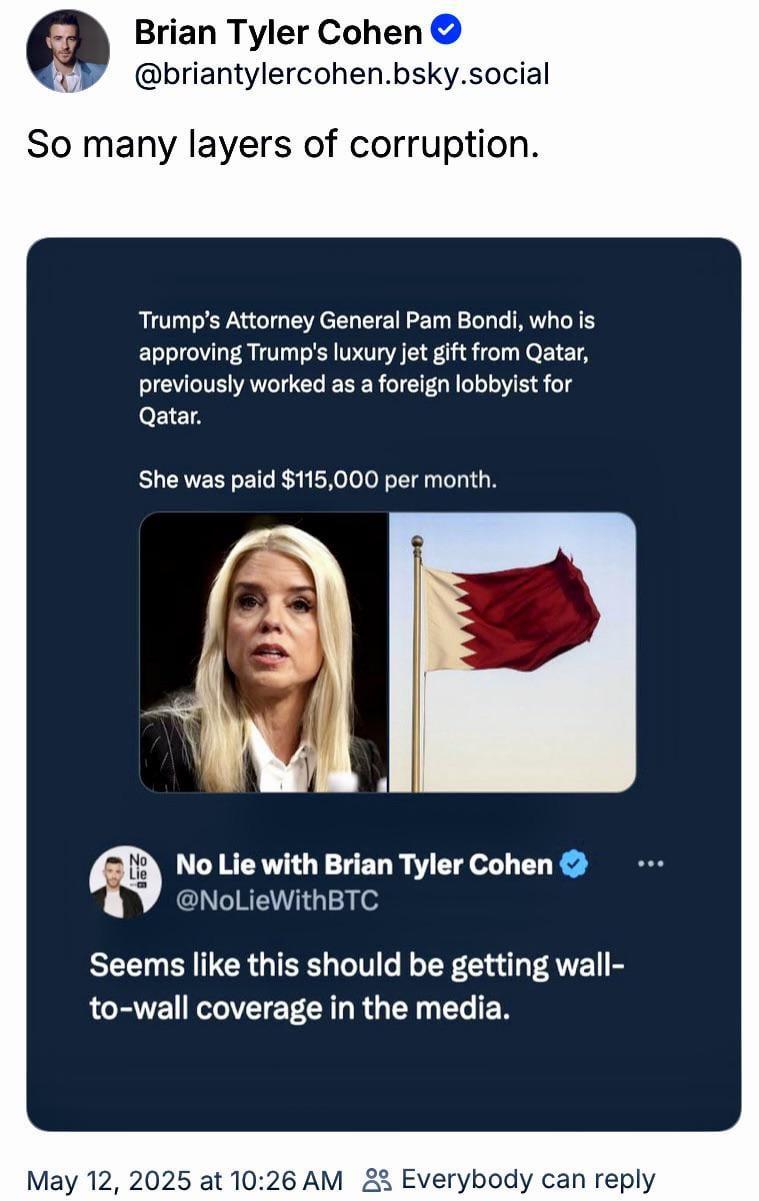Screen dimensions: 759x1201
Task: Open the Qatar flag photo
Action: tap(512, 652)
